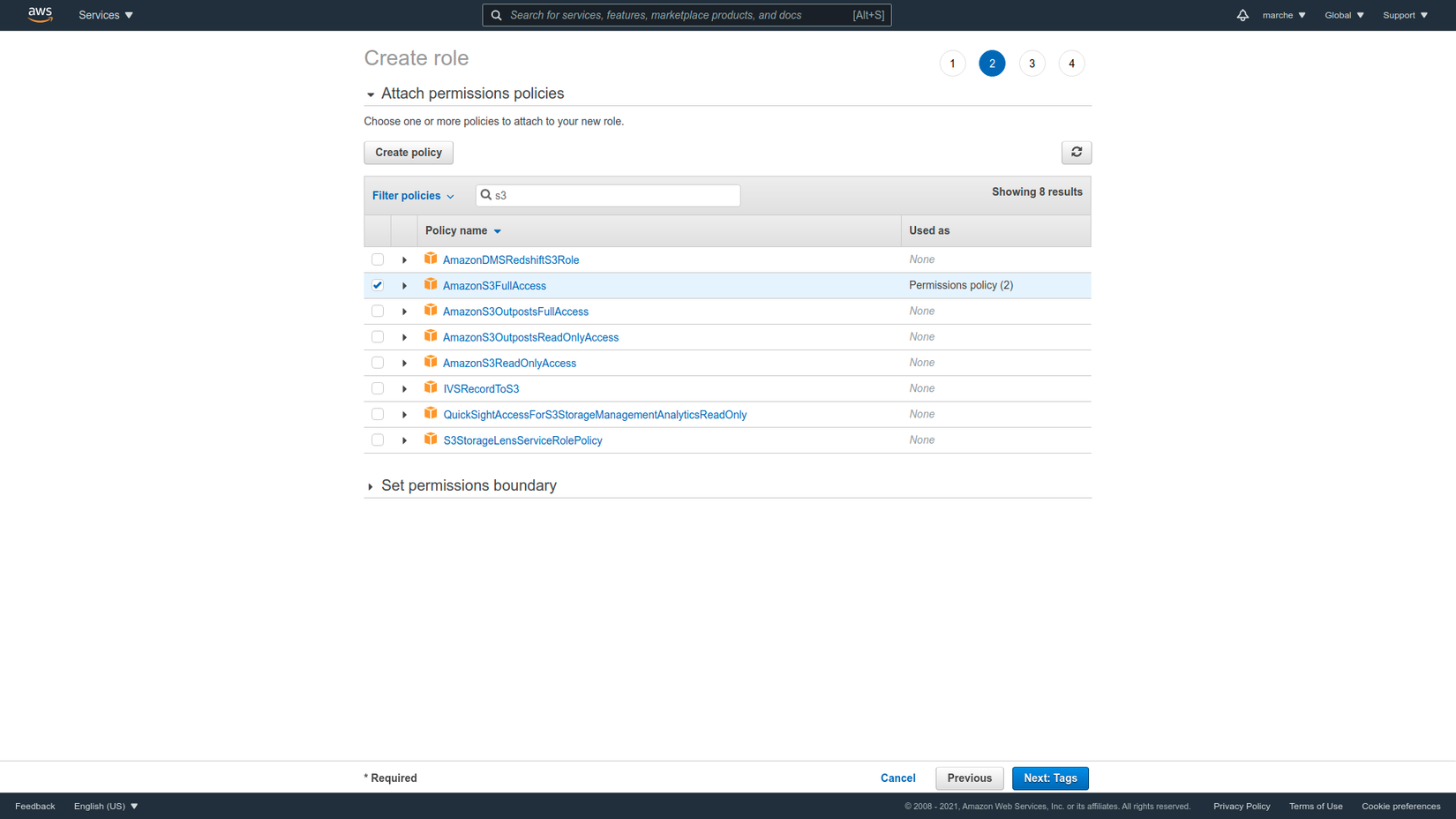Tick the QuickSightAccessForS3StorageManagementAnalyticsReadOnly checkbox
Screen dimensions: 1456x819
[x=378, y=414]
